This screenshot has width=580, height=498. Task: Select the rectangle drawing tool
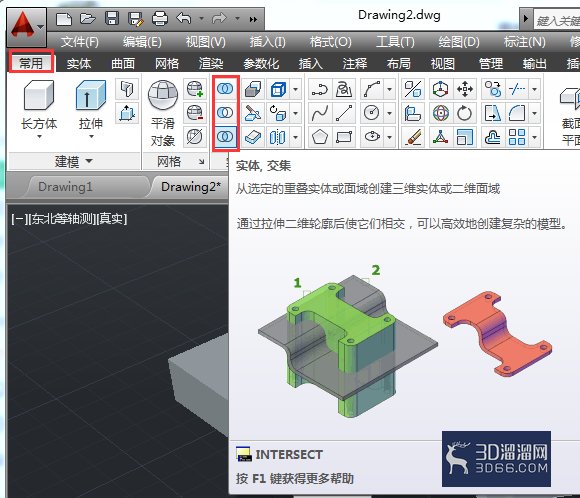tap(344, 137)
